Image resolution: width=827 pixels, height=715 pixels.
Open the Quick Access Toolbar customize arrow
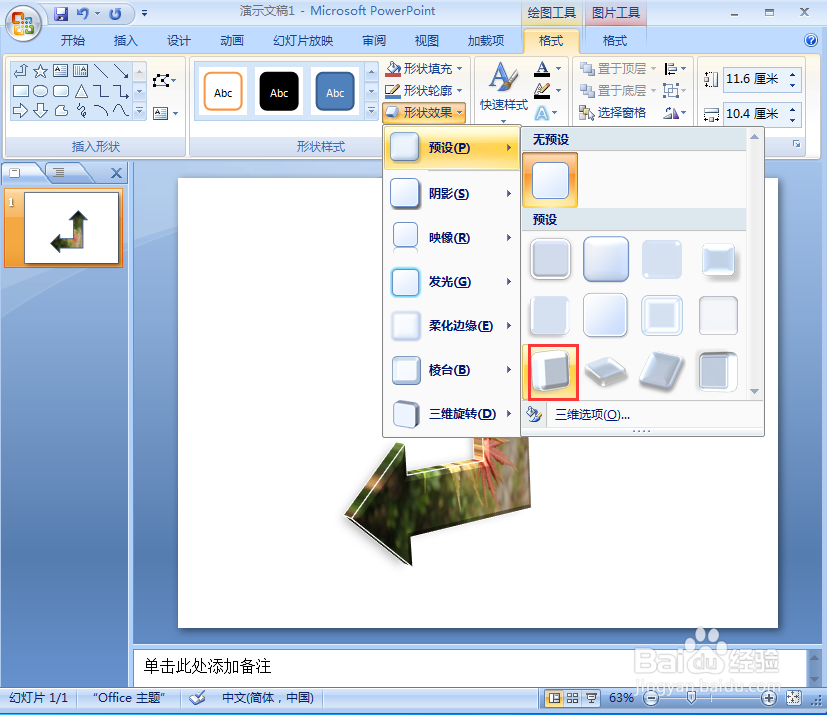pyautogui.click(x=145, y=14)
